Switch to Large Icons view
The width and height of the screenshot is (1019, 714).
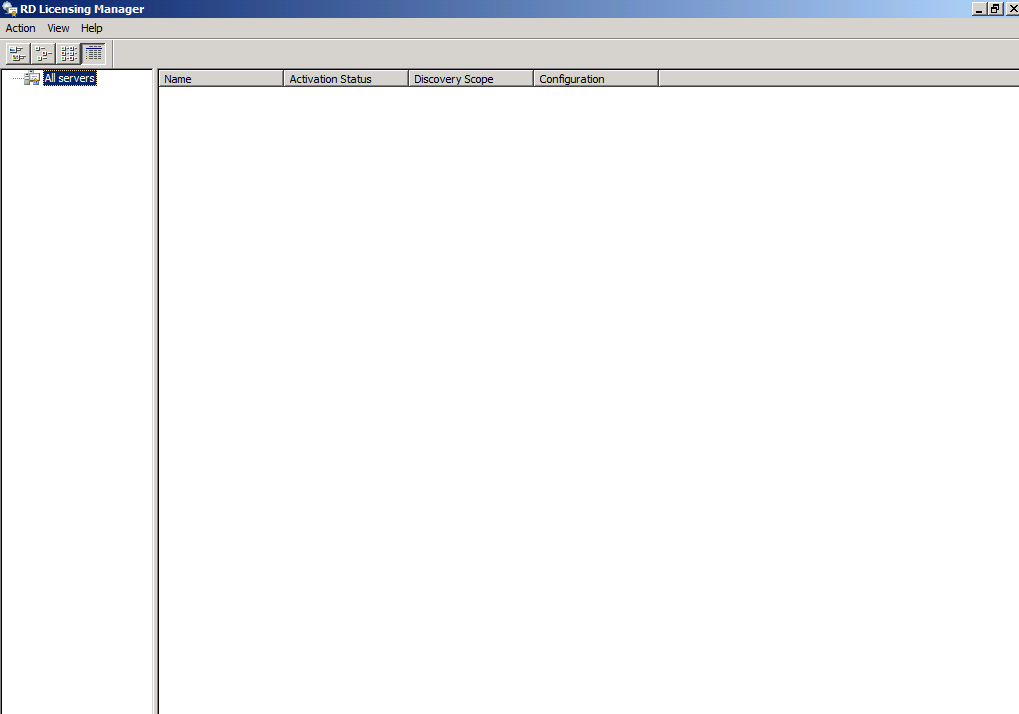point(18,53)
